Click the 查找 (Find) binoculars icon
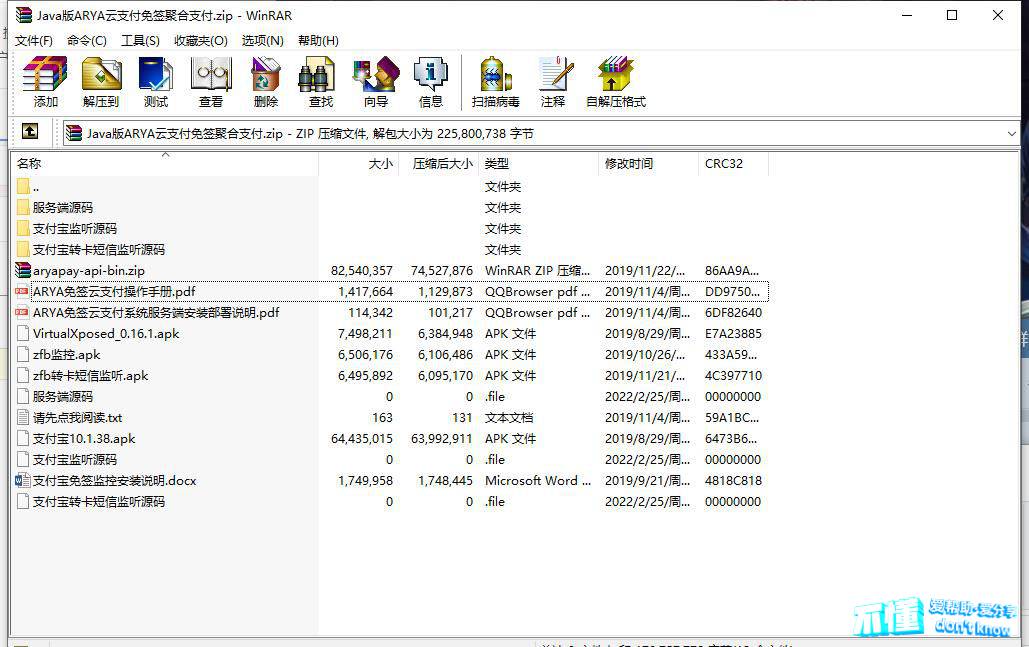 [x=317, y=74]
